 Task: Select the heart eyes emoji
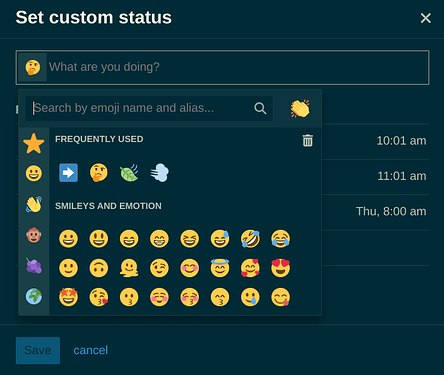tap(281, 268)
